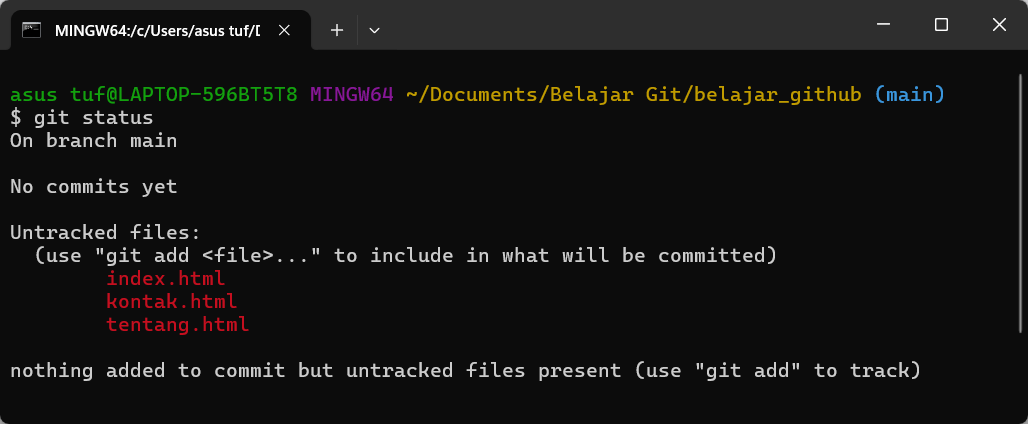Open a new tab with plus button
Image resolution: width=1028 pixels, height=424 pixels.
pyautogui.click(x=337, y=30)
